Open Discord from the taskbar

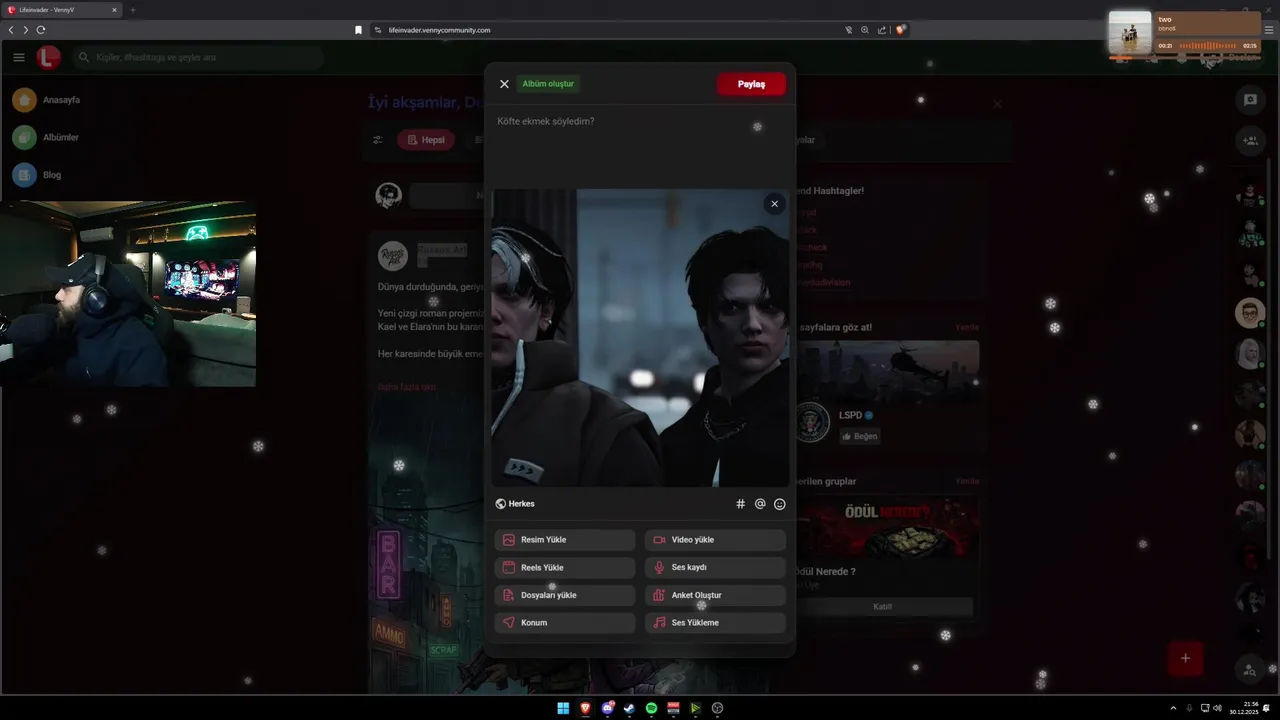(607, 708)
